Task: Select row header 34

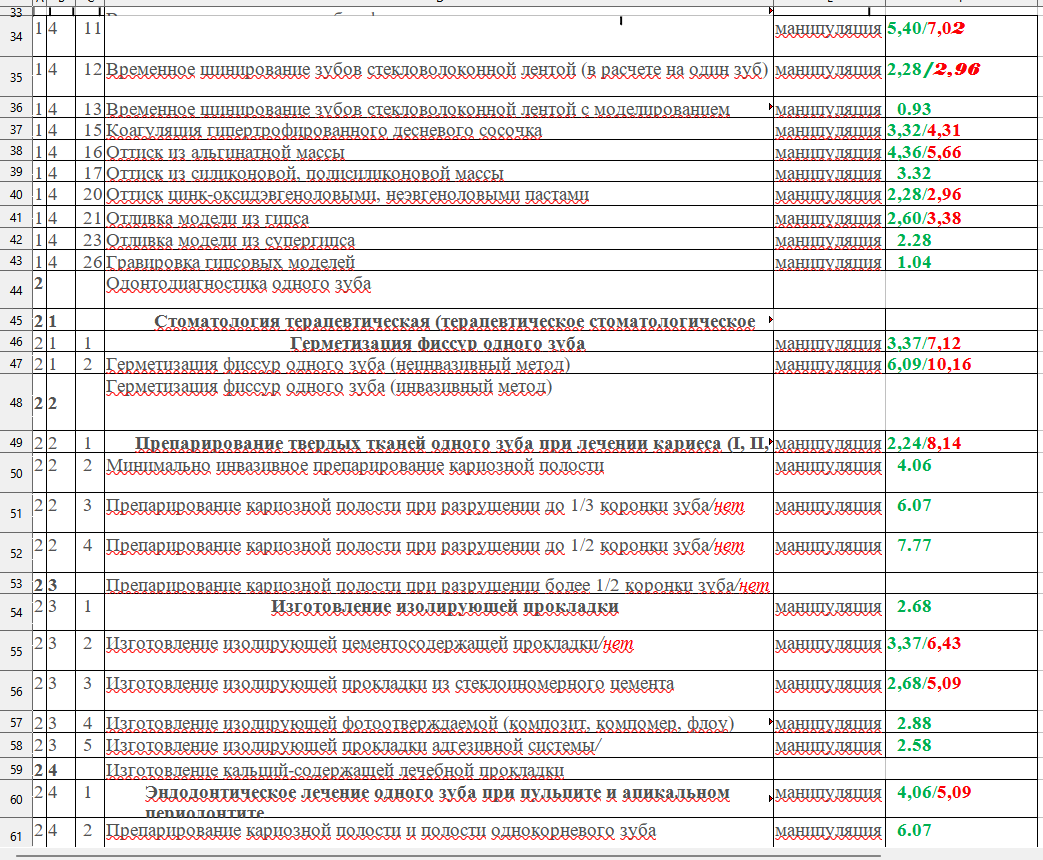Action: [15, 38]
